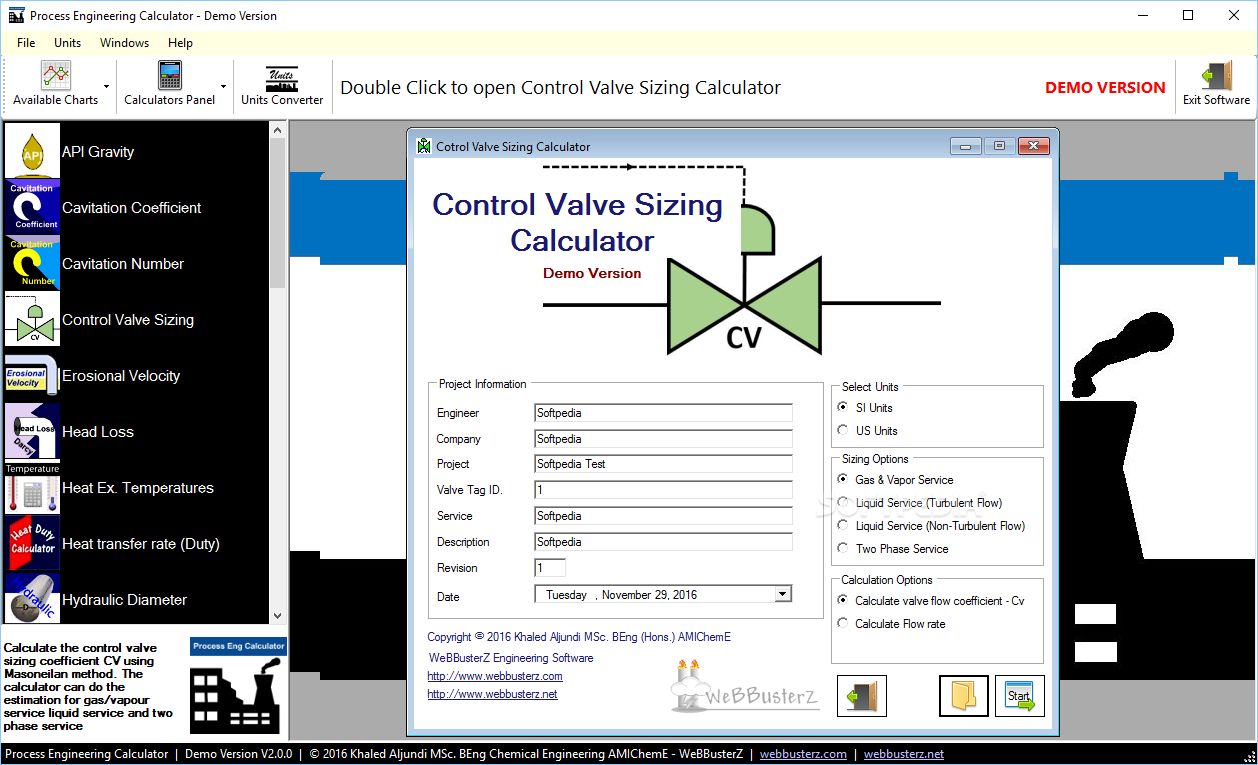Click the open folder icon in the dialog
Image resolution: width=1258 pixels, height=765 pixels.
(964, 696)
